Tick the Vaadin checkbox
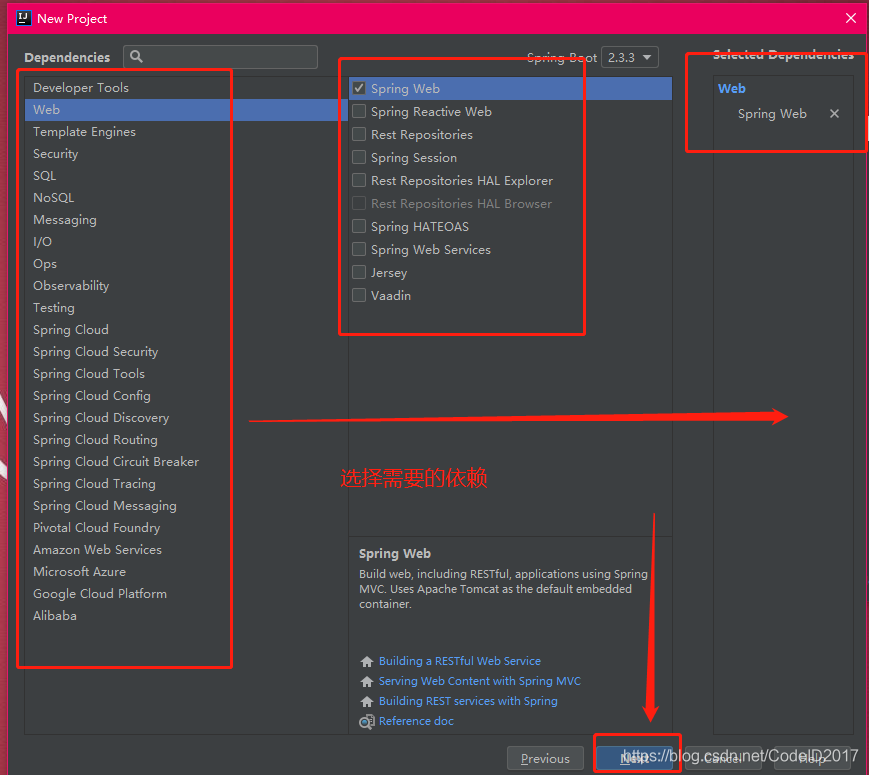869x775 pixels. [359, 295]
